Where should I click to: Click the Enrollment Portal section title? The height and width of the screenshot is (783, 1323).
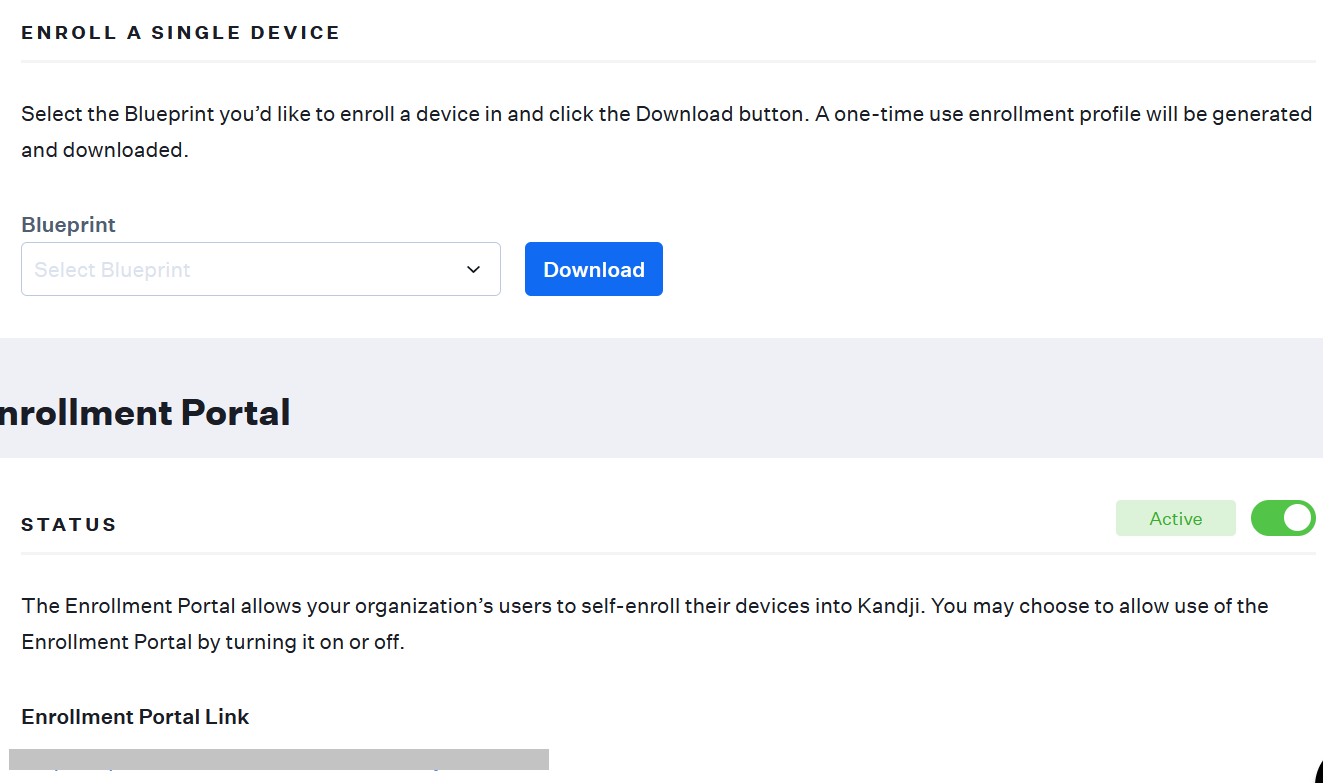click(x=145, y=412)
